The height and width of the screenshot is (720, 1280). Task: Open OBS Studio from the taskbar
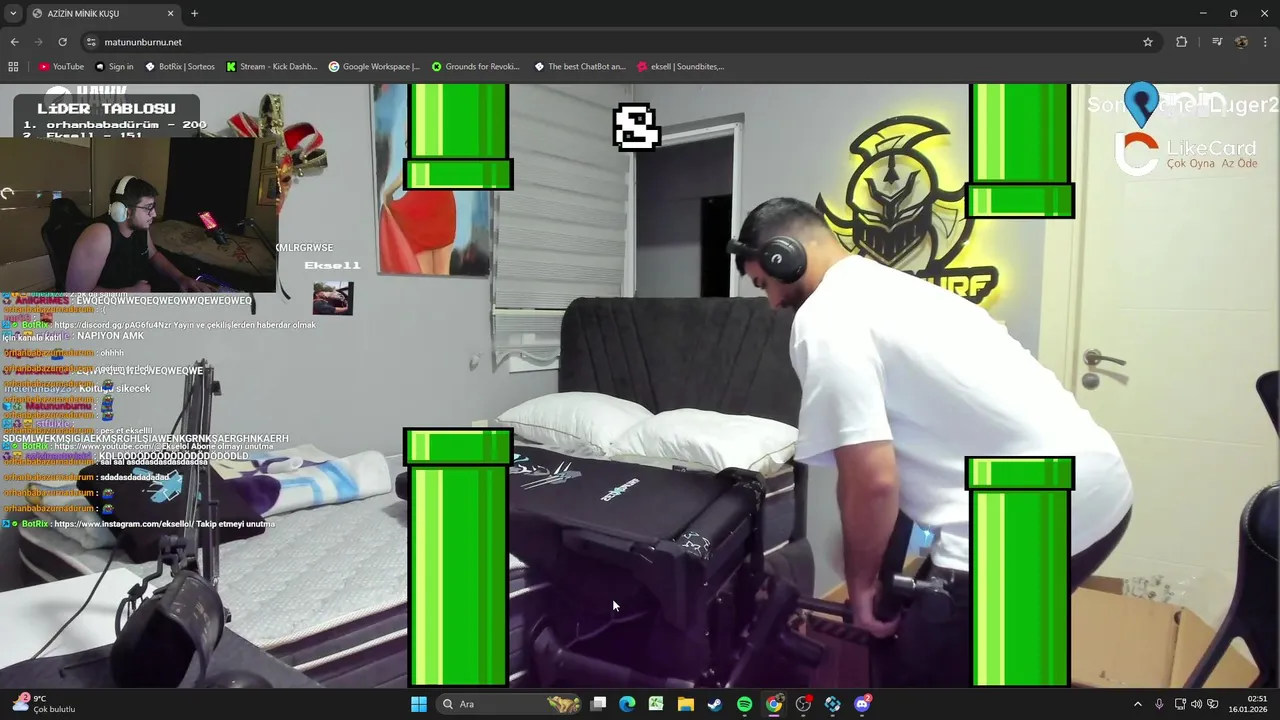[803, 704]
